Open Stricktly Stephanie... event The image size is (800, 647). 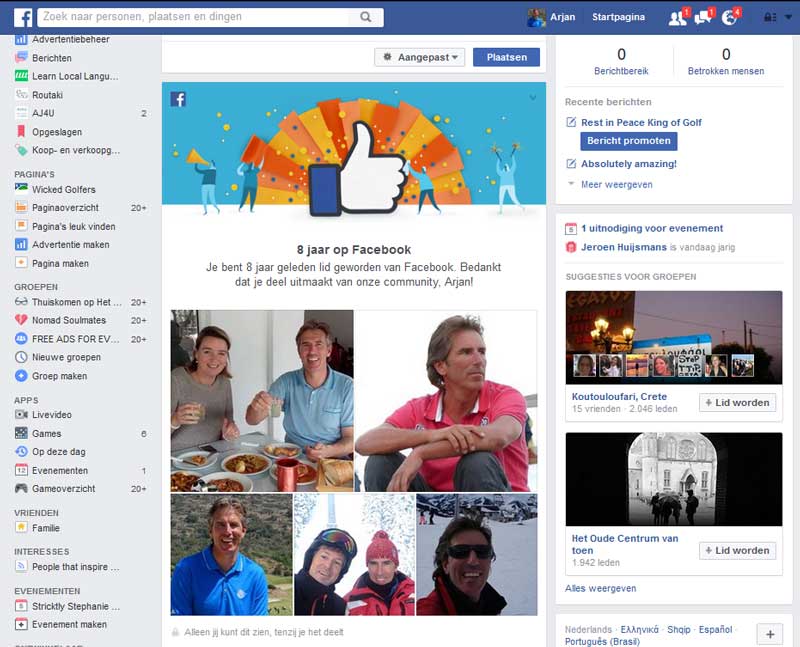(x=76, y=606)
